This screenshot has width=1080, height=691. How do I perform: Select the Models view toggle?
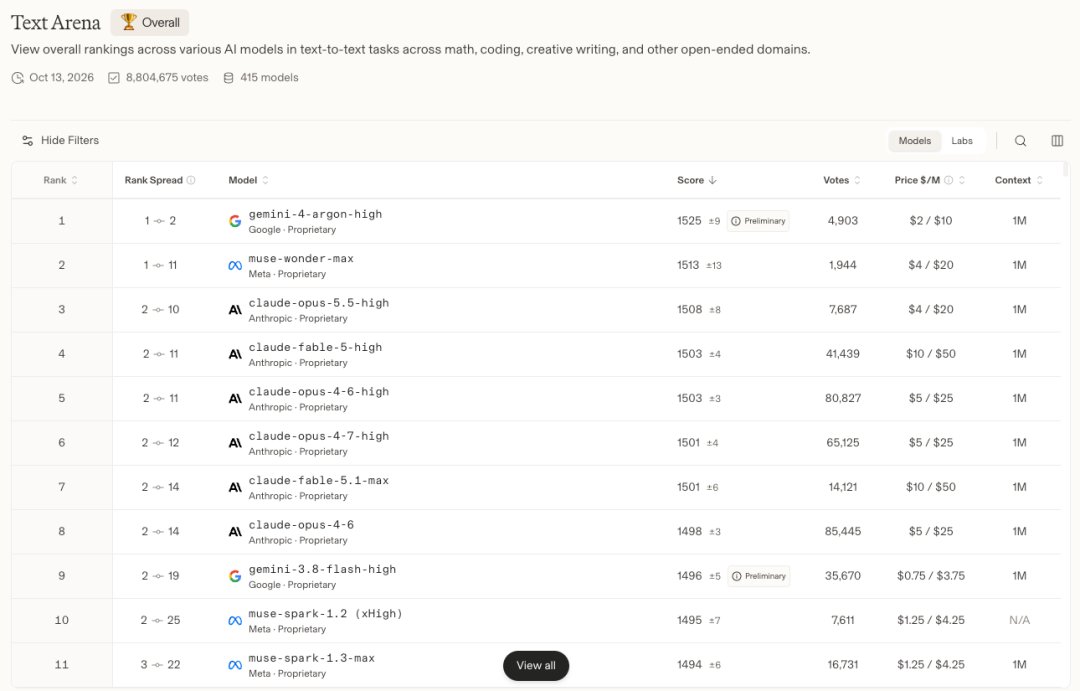click(914, 141)
